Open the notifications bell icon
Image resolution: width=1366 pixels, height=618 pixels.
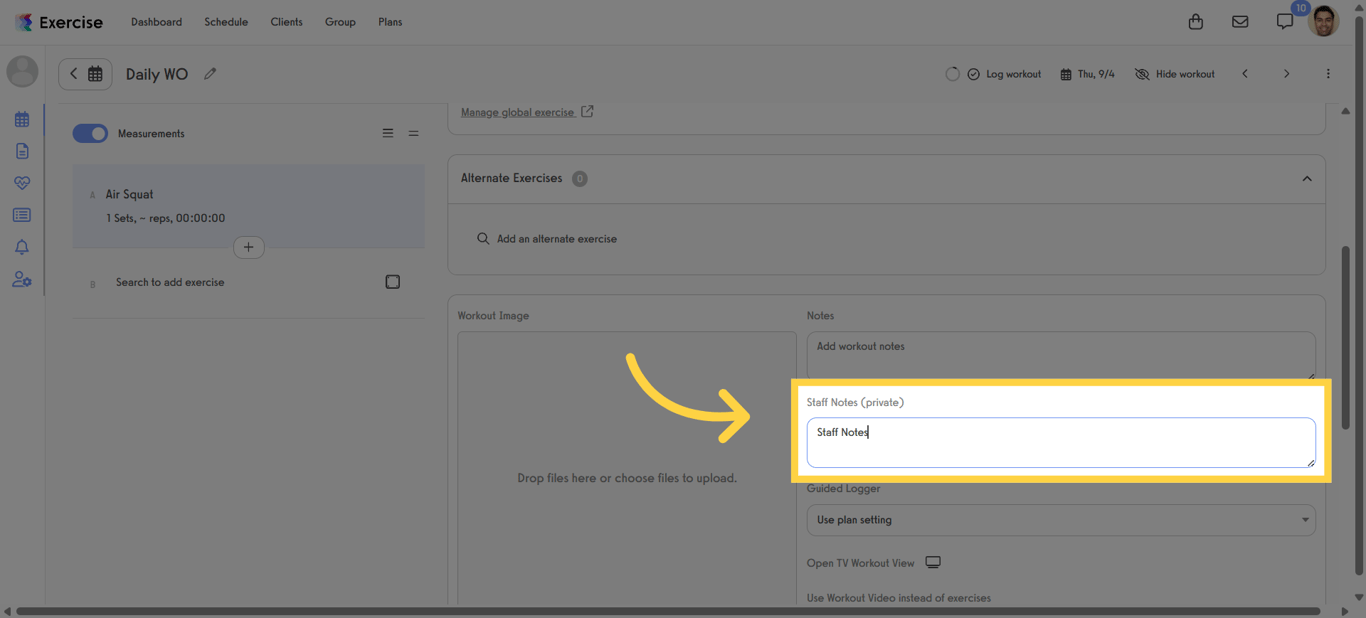click(22, 246)
